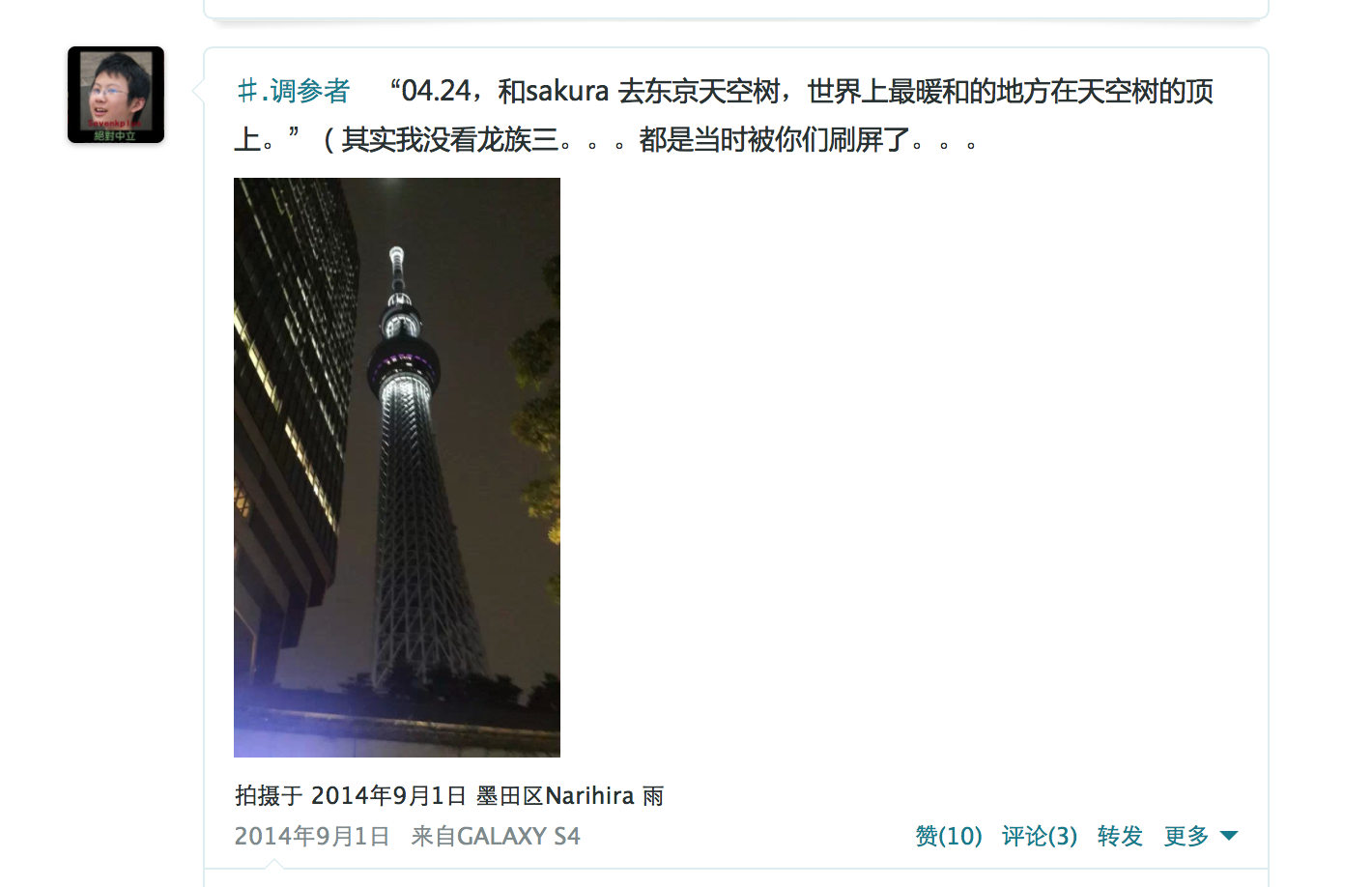Click the word sakura in the post
Image resolution: width=1372 pixels, height=887 pixels.
567,91
